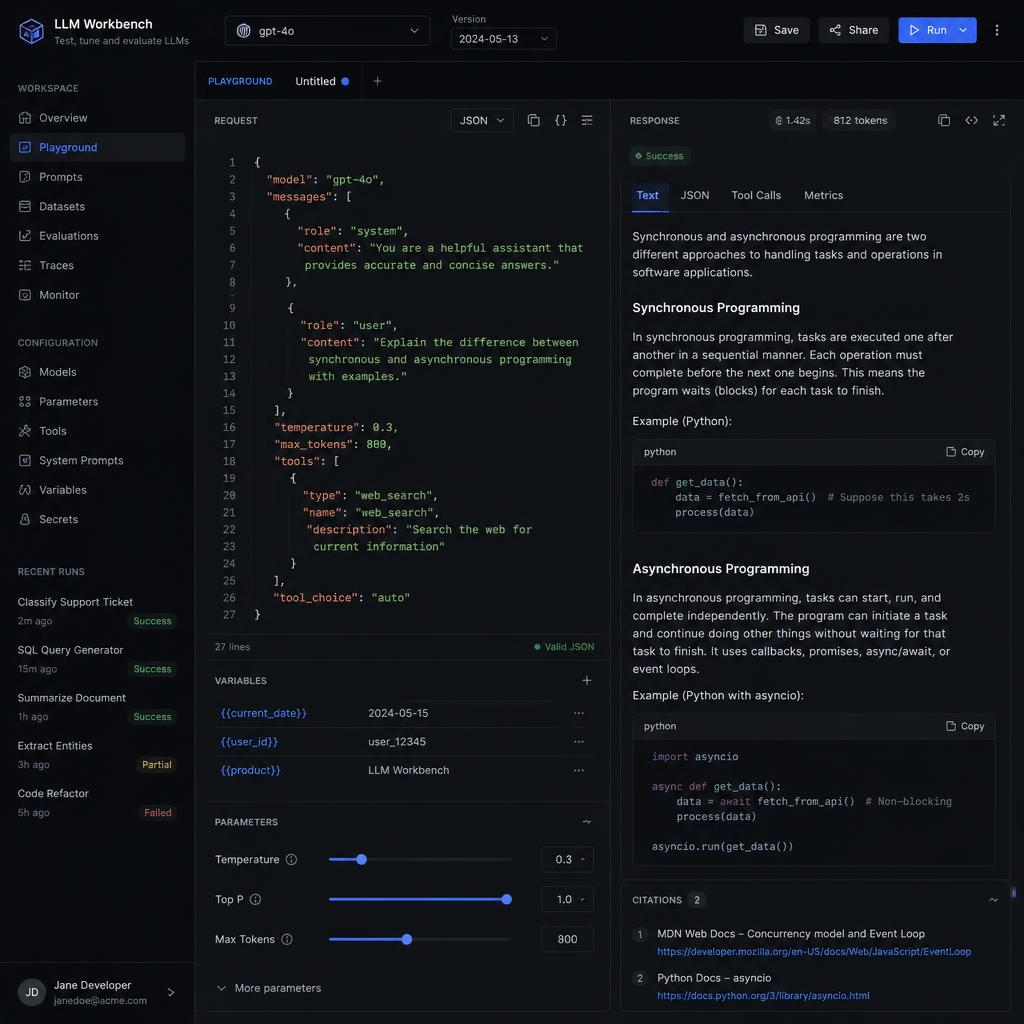The height and width of the screenshot is (1024, 1024).
Task: Copy the request body
Action: pyautogui.click(x=534, y=120)
